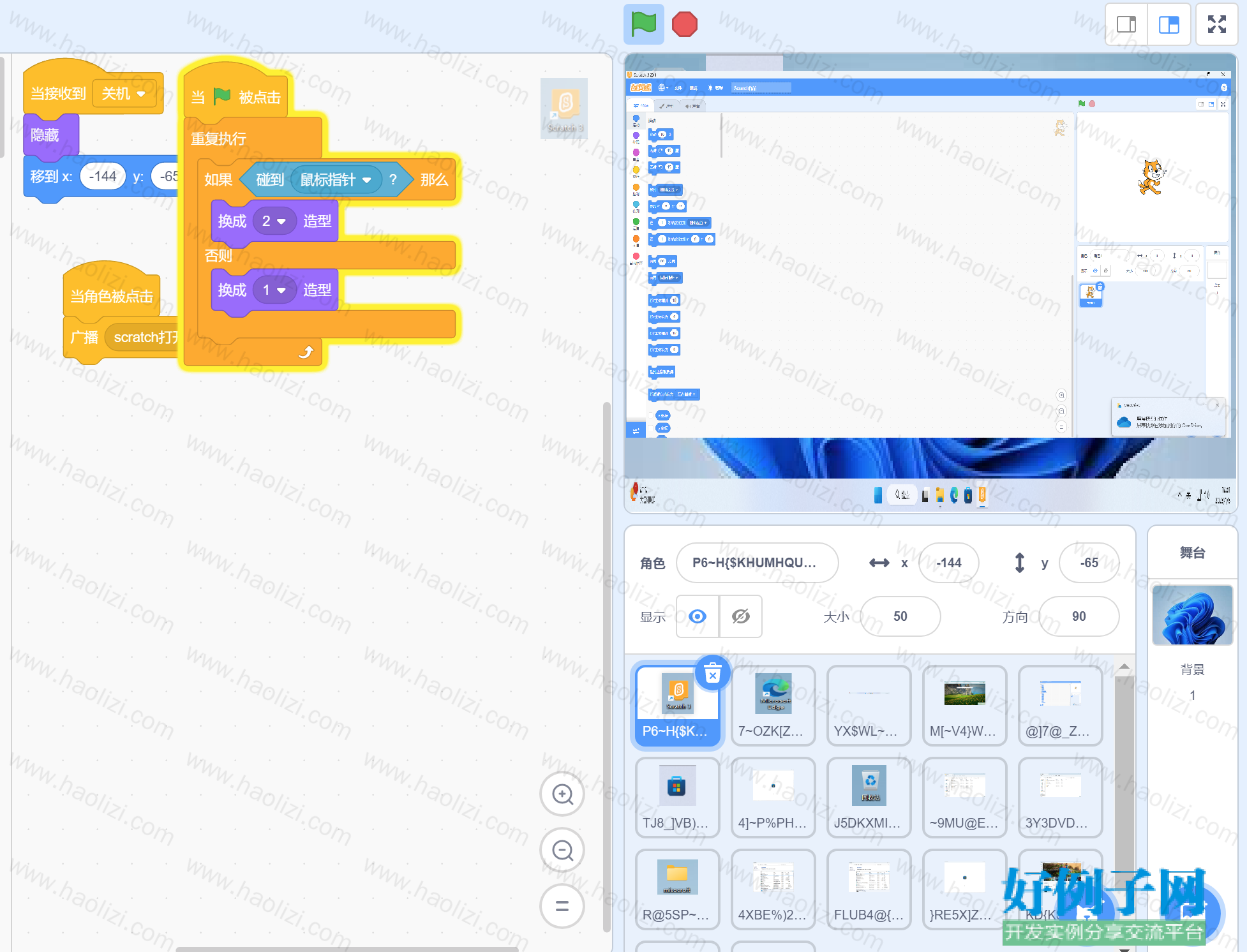This screenshot has height=952, width=1247.
Task: Click the 当角色被点击 hat block
Action: 111,296
